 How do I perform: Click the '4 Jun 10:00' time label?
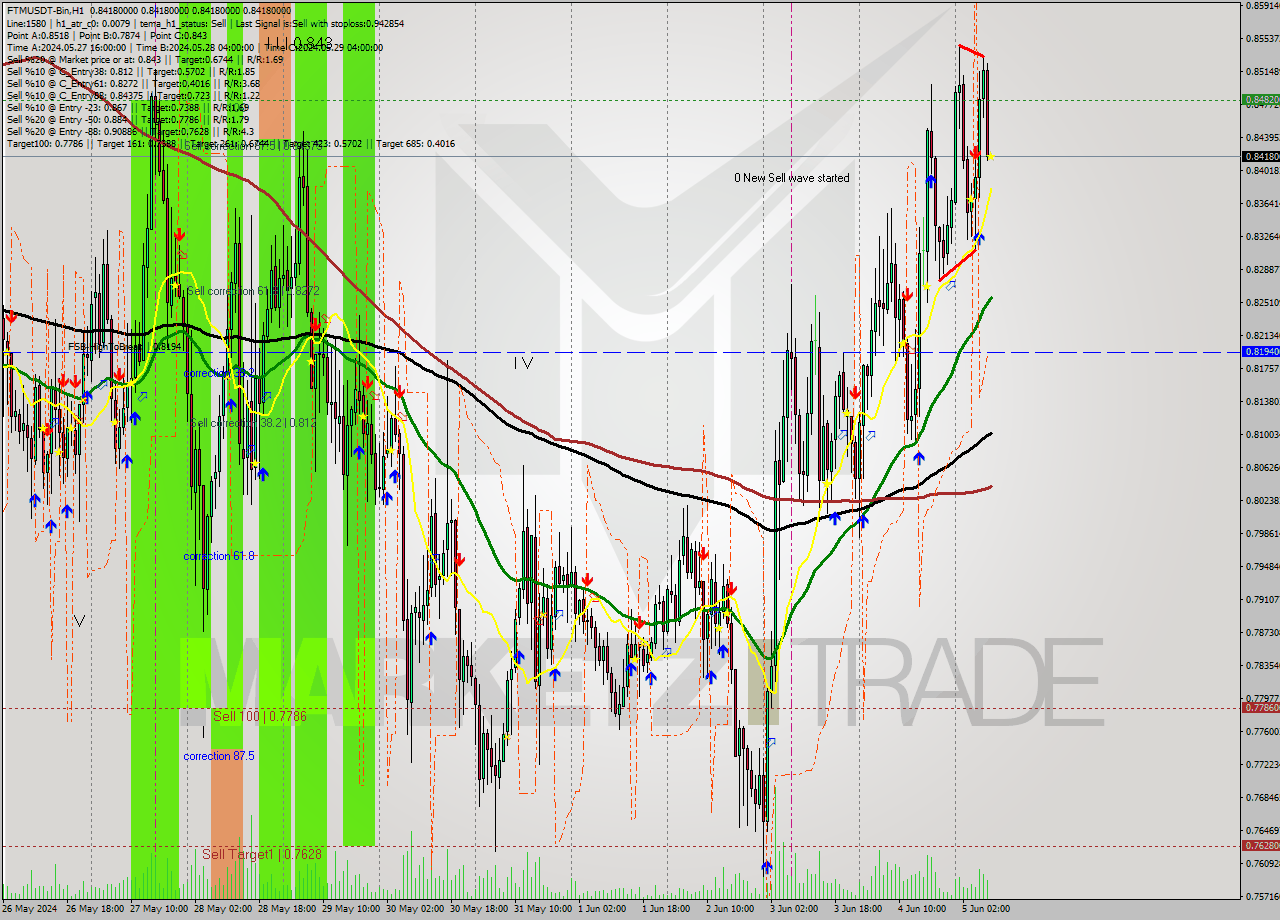[x=924, y=909]
